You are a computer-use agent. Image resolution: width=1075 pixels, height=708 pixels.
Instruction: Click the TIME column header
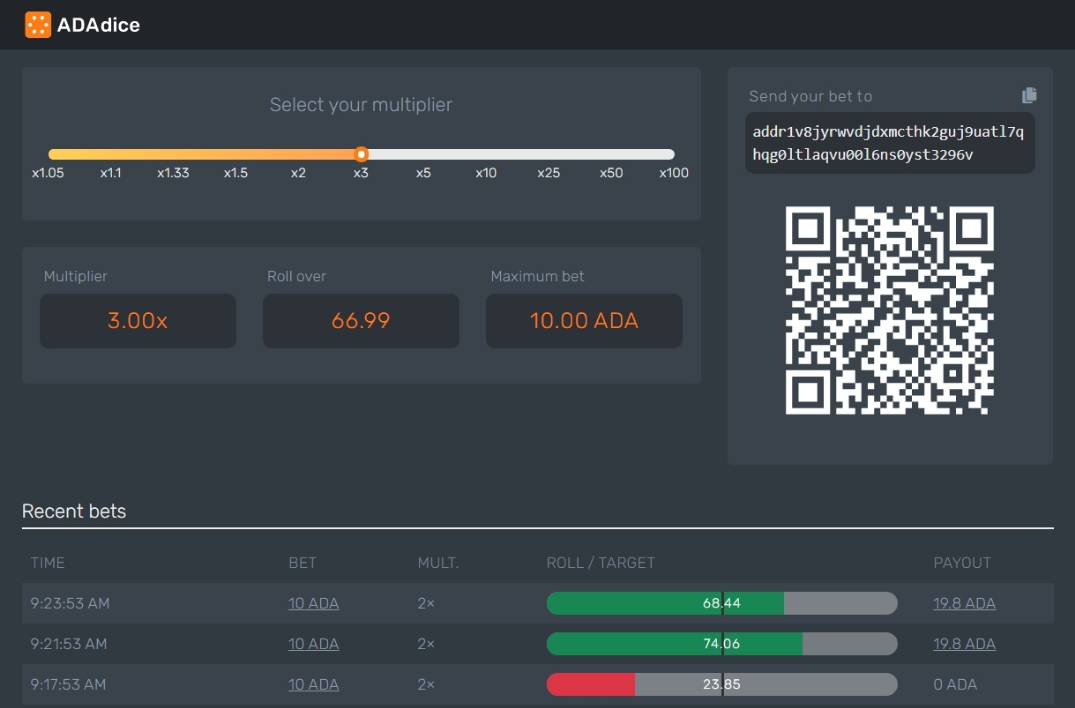click(47, 563)
